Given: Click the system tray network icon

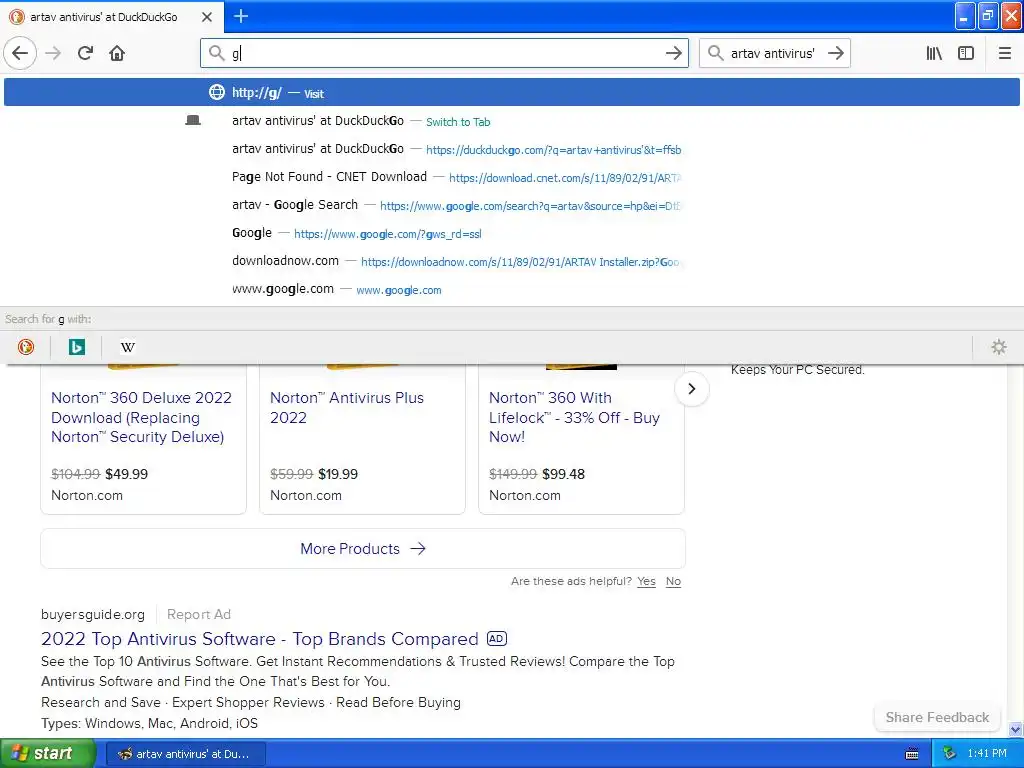Looking at the screenshot, I should coord(949,754).
